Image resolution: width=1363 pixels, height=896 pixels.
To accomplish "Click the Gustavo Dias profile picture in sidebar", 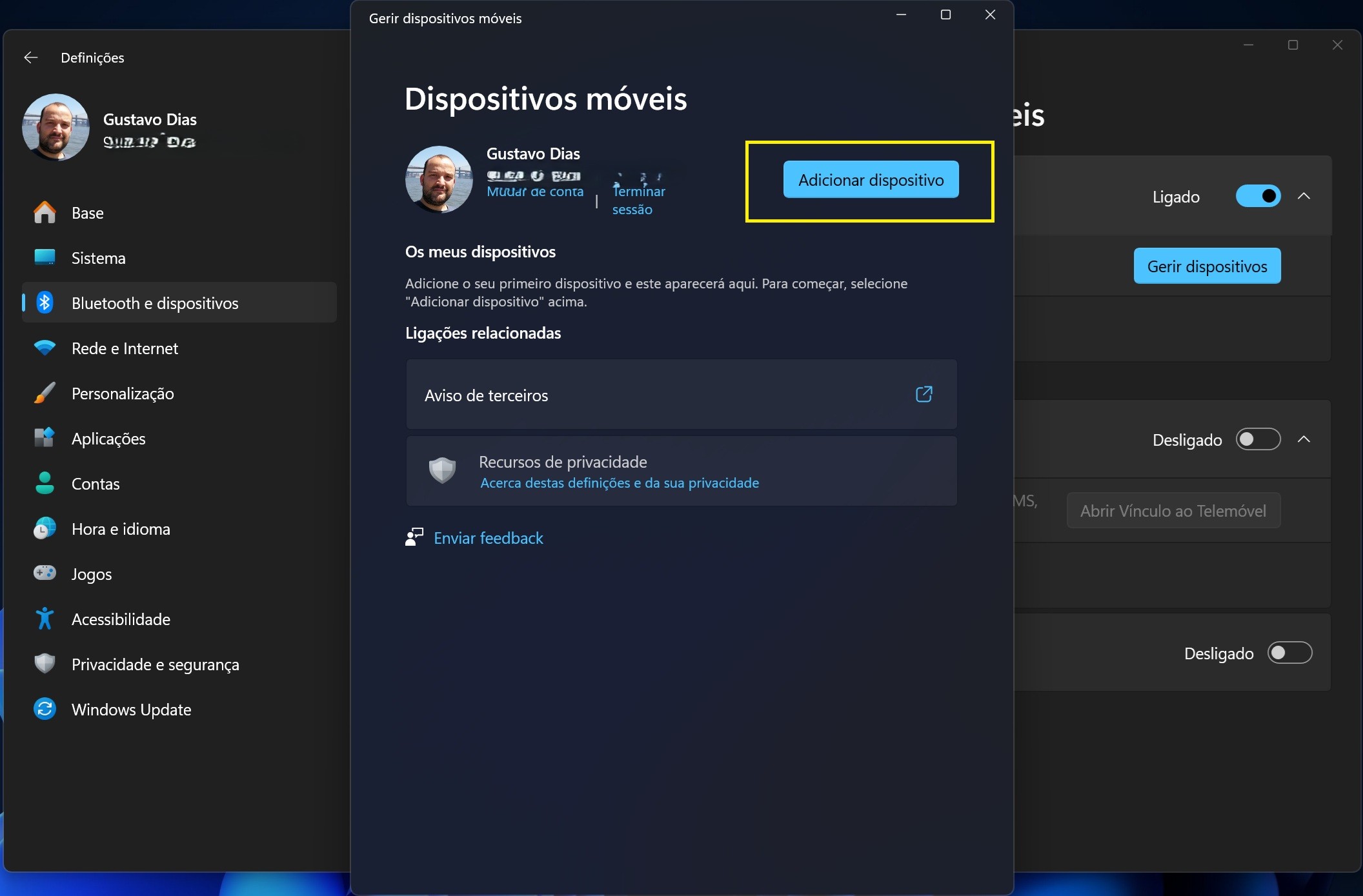I will point(56,127).
